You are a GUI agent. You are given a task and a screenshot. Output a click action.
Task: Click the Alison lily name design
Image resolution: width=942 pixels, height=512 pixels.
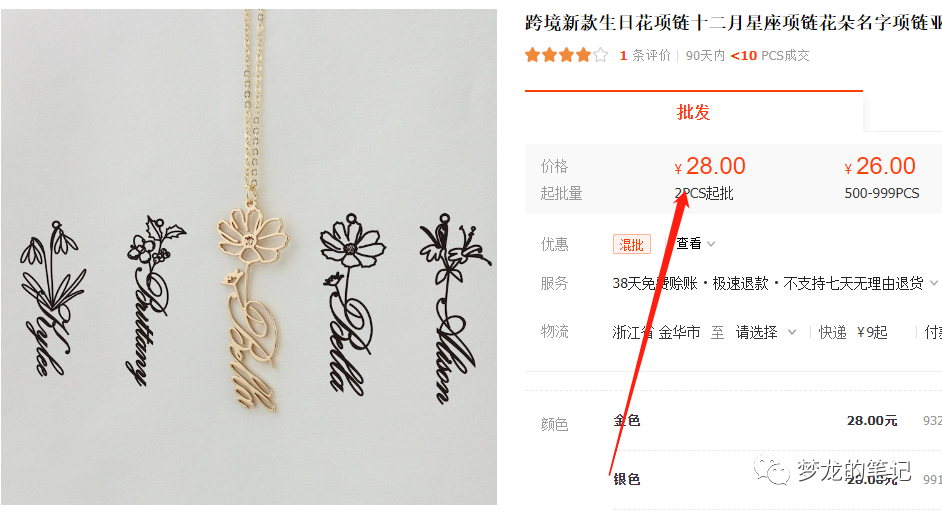[x=454, y=308]
